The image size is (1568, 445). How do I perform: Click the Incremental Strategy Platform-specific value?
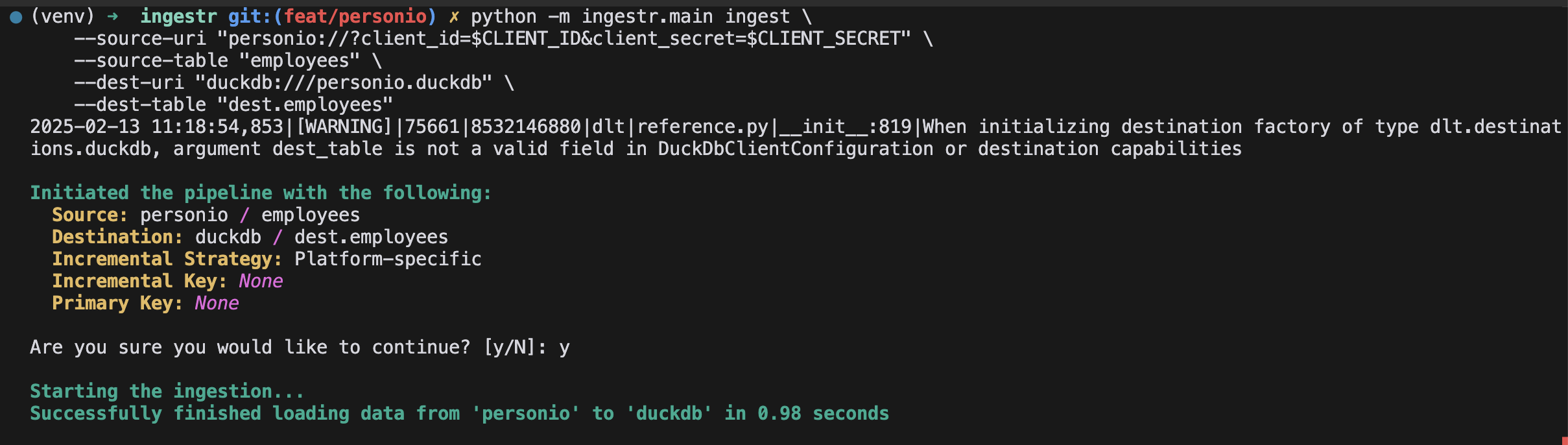point(388,259)
